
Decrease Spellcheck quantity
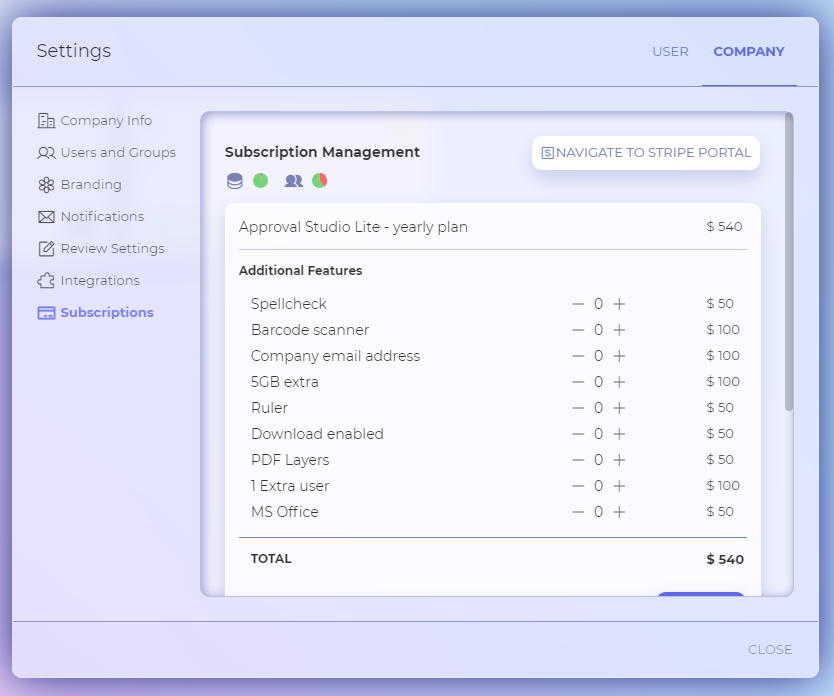[578, 304]
